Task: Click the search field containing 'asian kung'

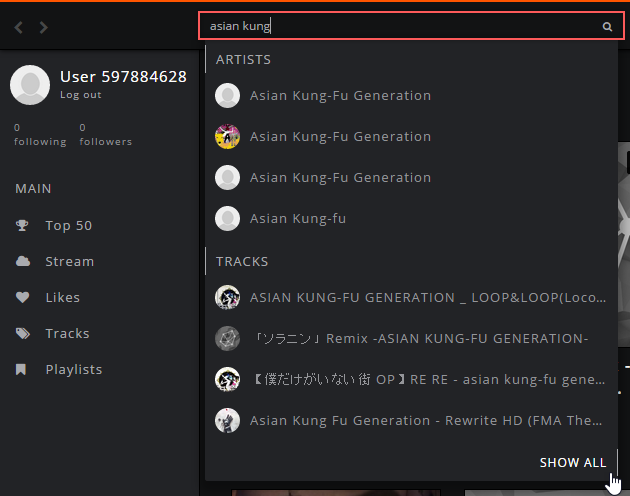Action: click(x=400, y=27)
